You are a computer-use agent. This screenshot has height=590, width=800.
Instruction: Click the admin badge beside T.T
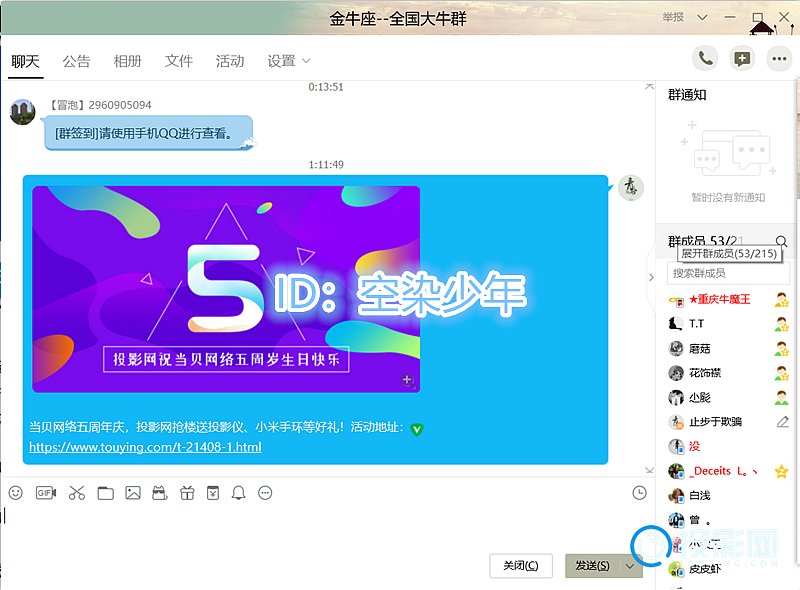click(781, 324)
